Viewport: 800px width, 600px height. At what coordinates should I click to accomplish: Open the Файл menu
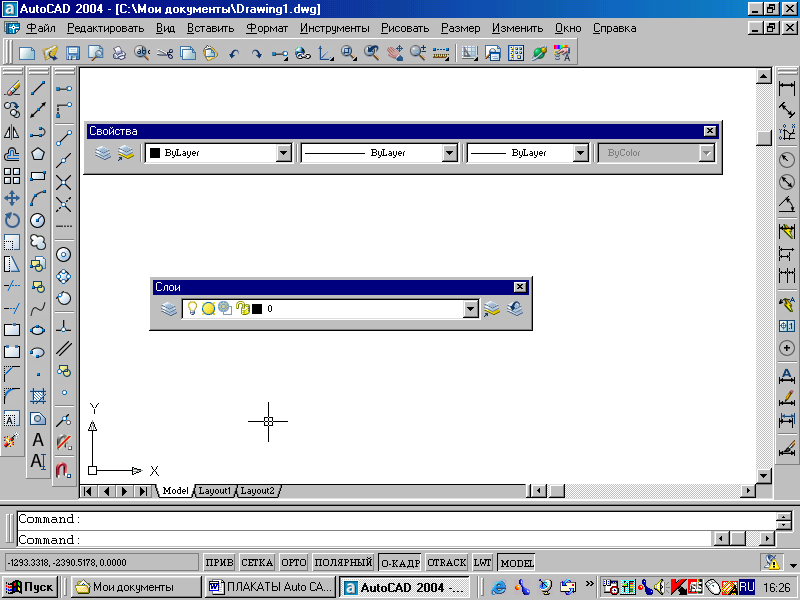tap(41, 28)
